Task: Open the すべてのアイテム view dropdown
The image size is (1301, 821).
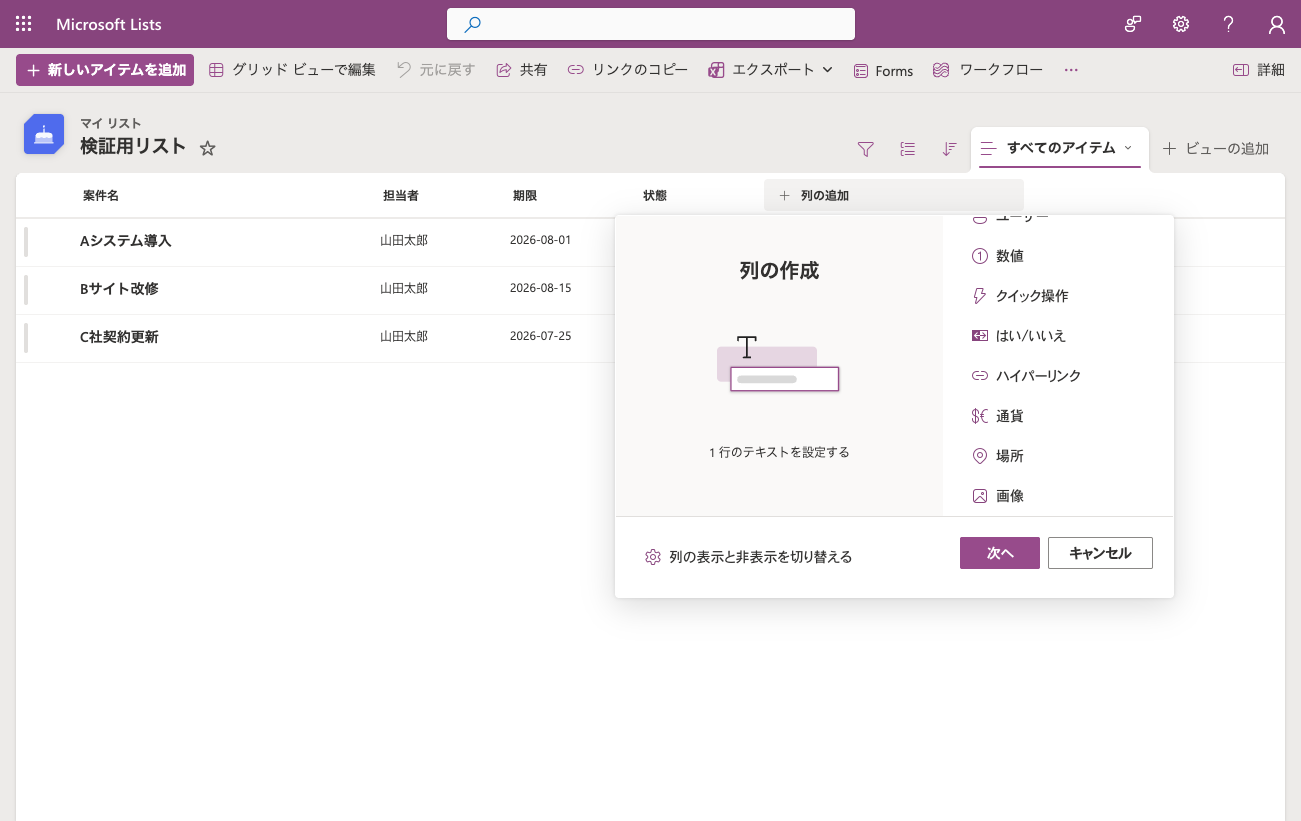Action: tap(1060, 148)
